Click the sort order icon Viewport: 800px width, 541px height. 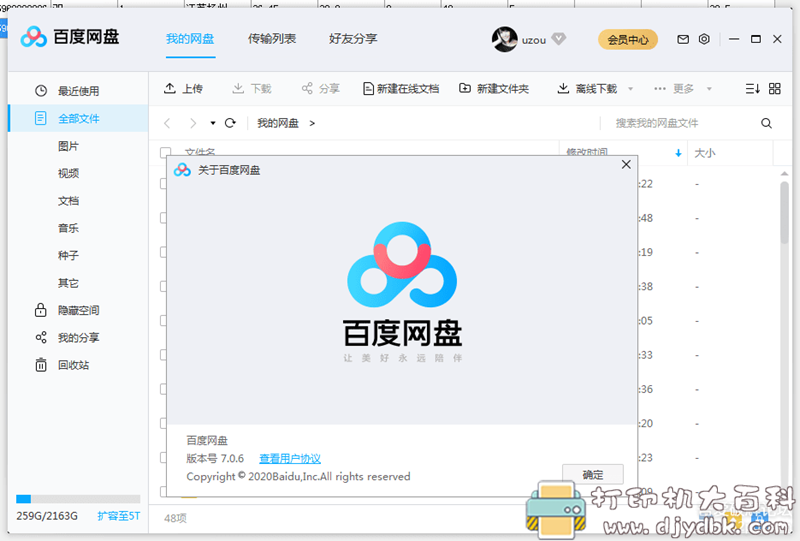coord(753,89)
